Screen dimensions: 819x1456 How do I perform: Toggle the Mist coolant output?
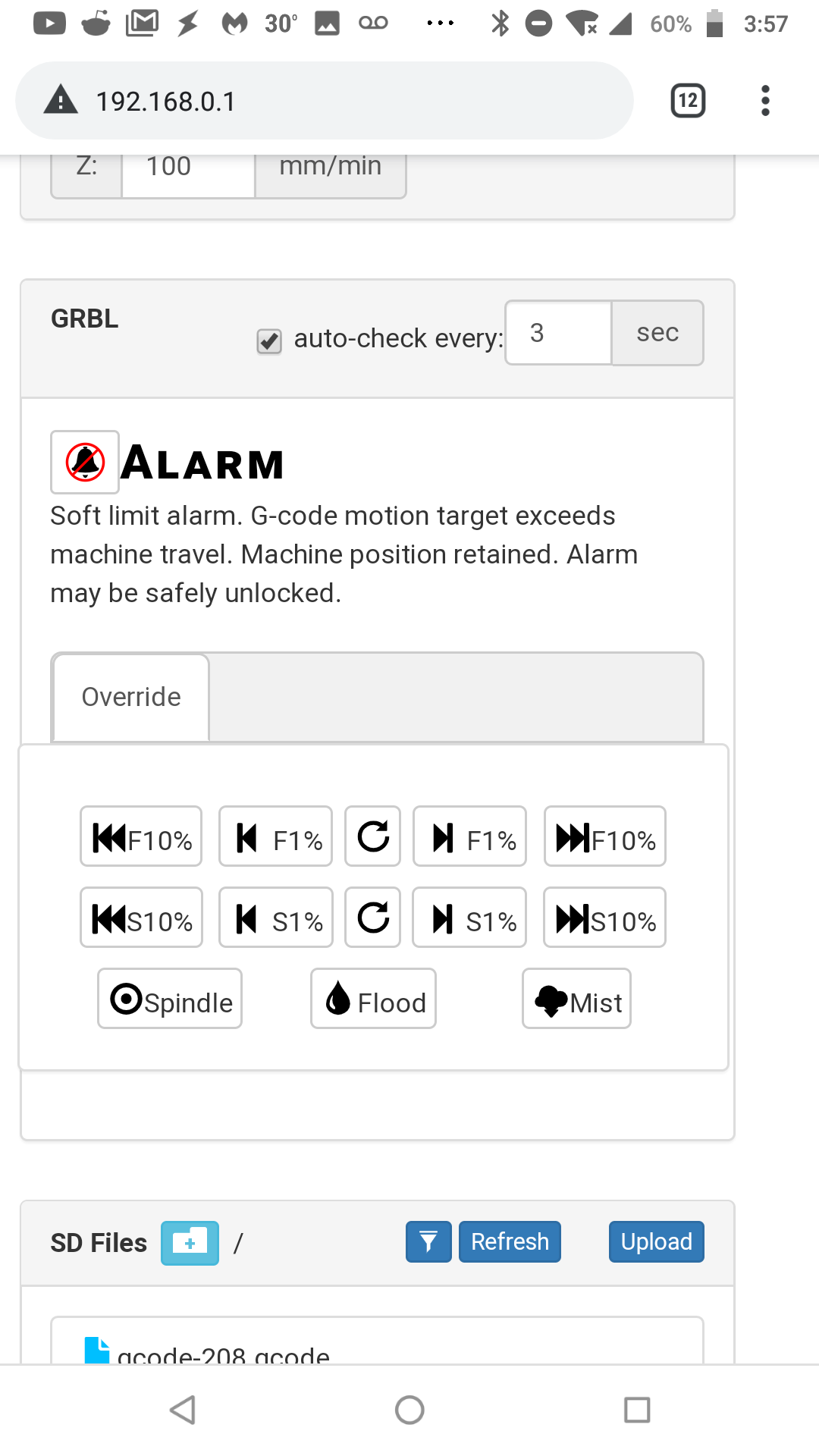pyautogui.click(x=576, y=999)
